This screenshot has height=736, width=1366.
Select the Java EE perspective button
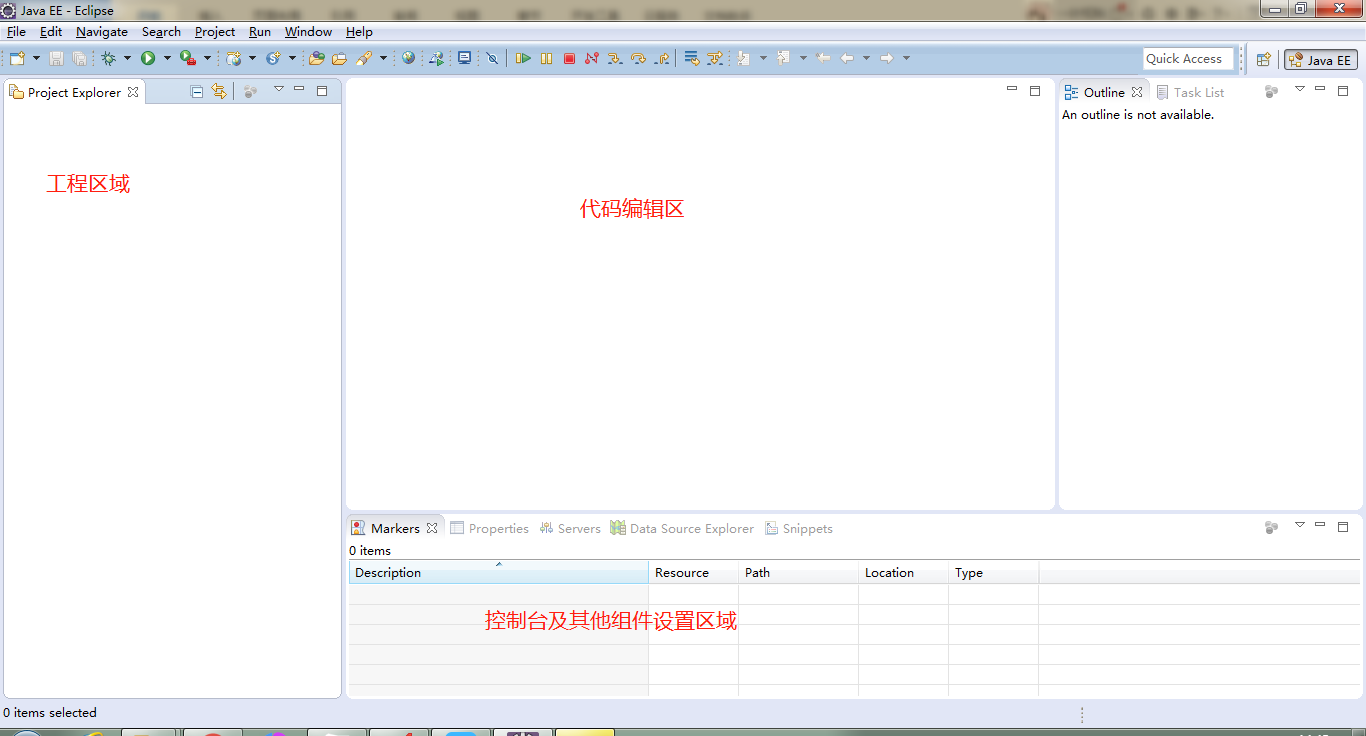coord(1321,60)
